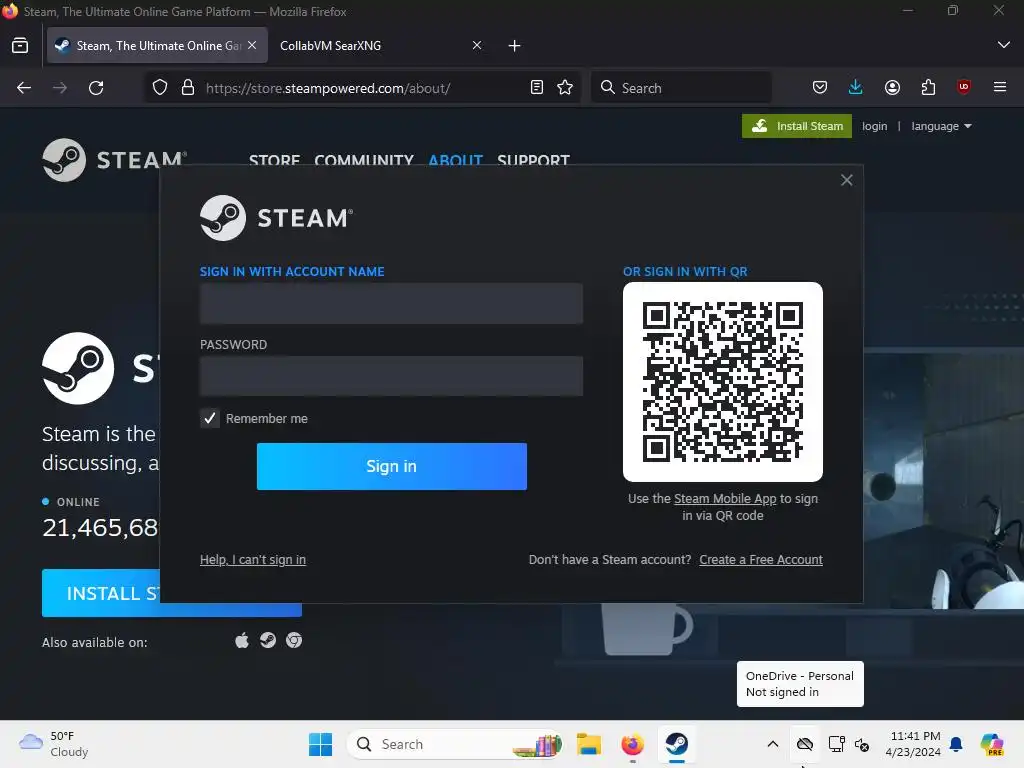This screenshot has width=1024, height=768.
Task: Open Windows Start menu
Action: click(320, 744)
